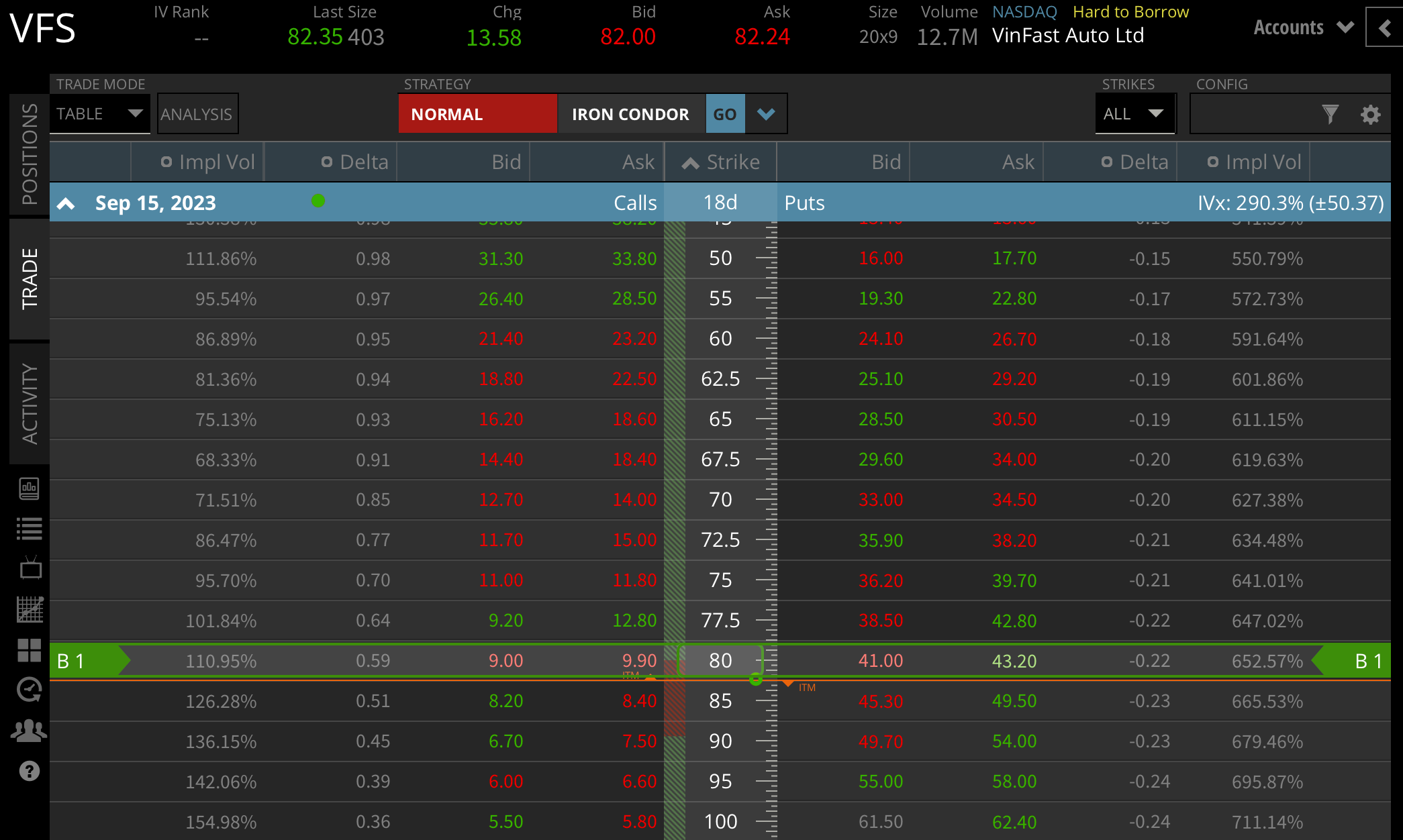Click the ANALYSIS button

click(197, 113)
